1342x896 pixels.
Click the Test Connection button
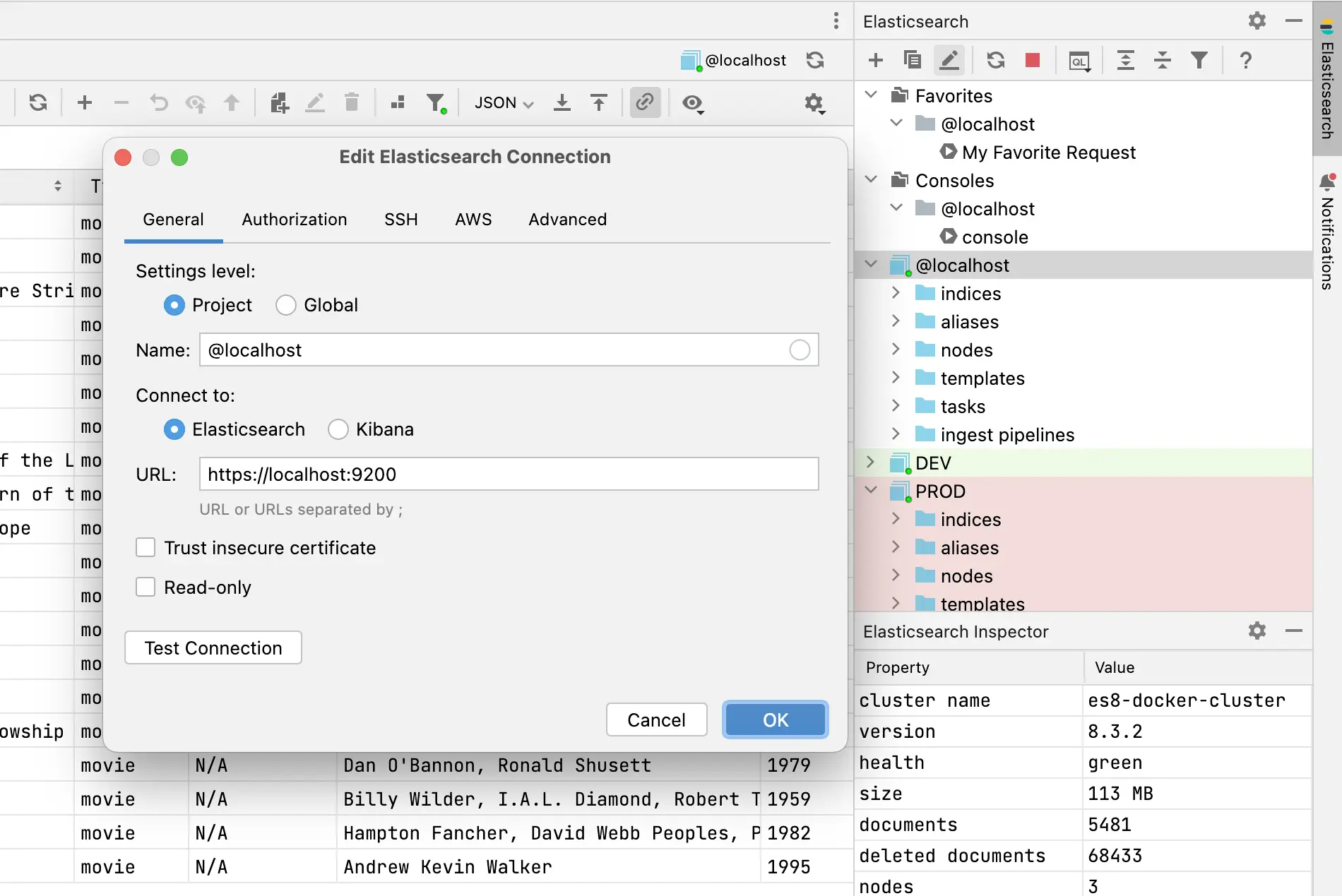click(213, 647)
